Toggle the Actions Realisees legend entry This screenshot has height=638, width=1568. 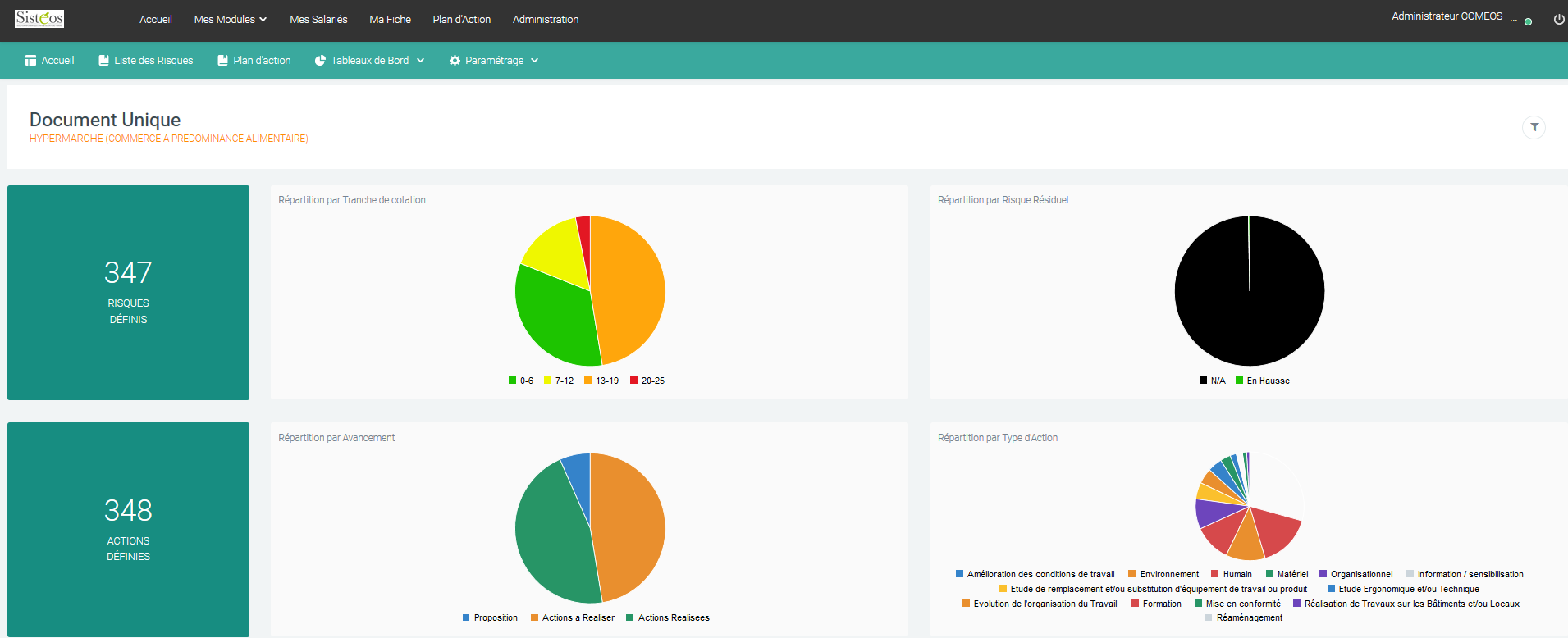coord(668,617)
